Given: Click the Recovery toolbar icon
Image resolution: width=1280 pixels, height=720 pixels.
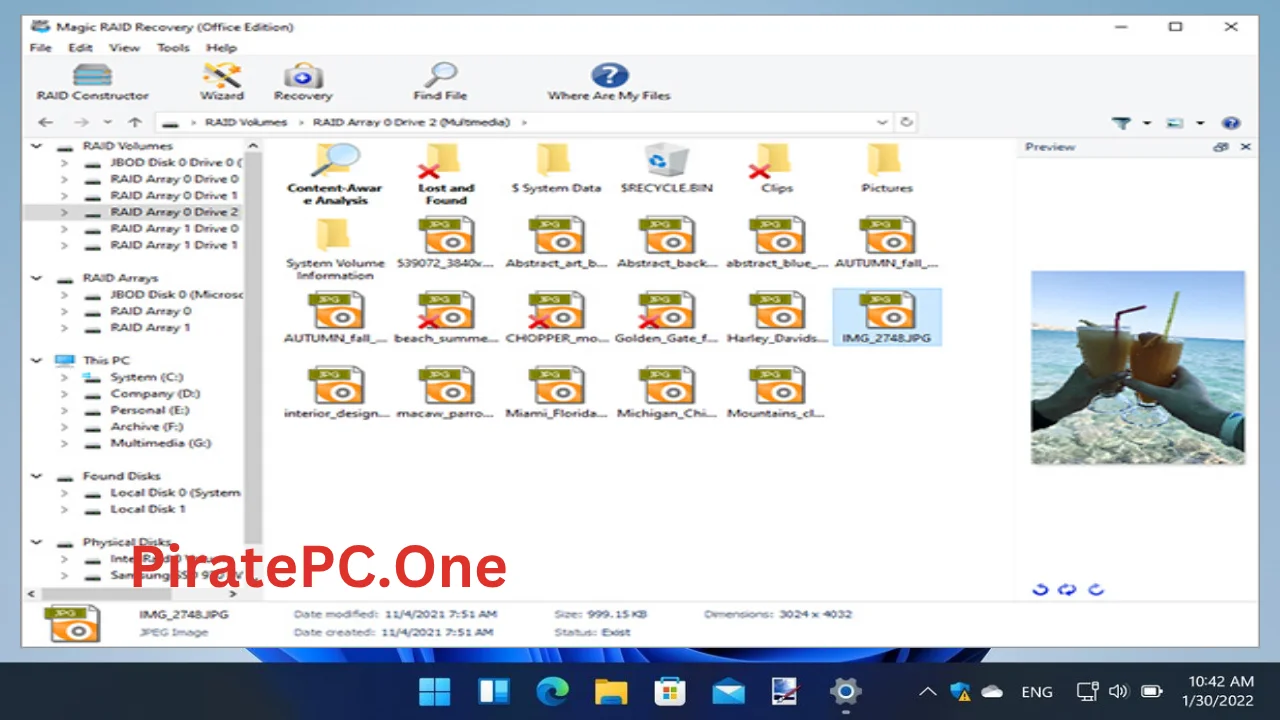Looking at the screenshot, I should click(x=302, y=82).
